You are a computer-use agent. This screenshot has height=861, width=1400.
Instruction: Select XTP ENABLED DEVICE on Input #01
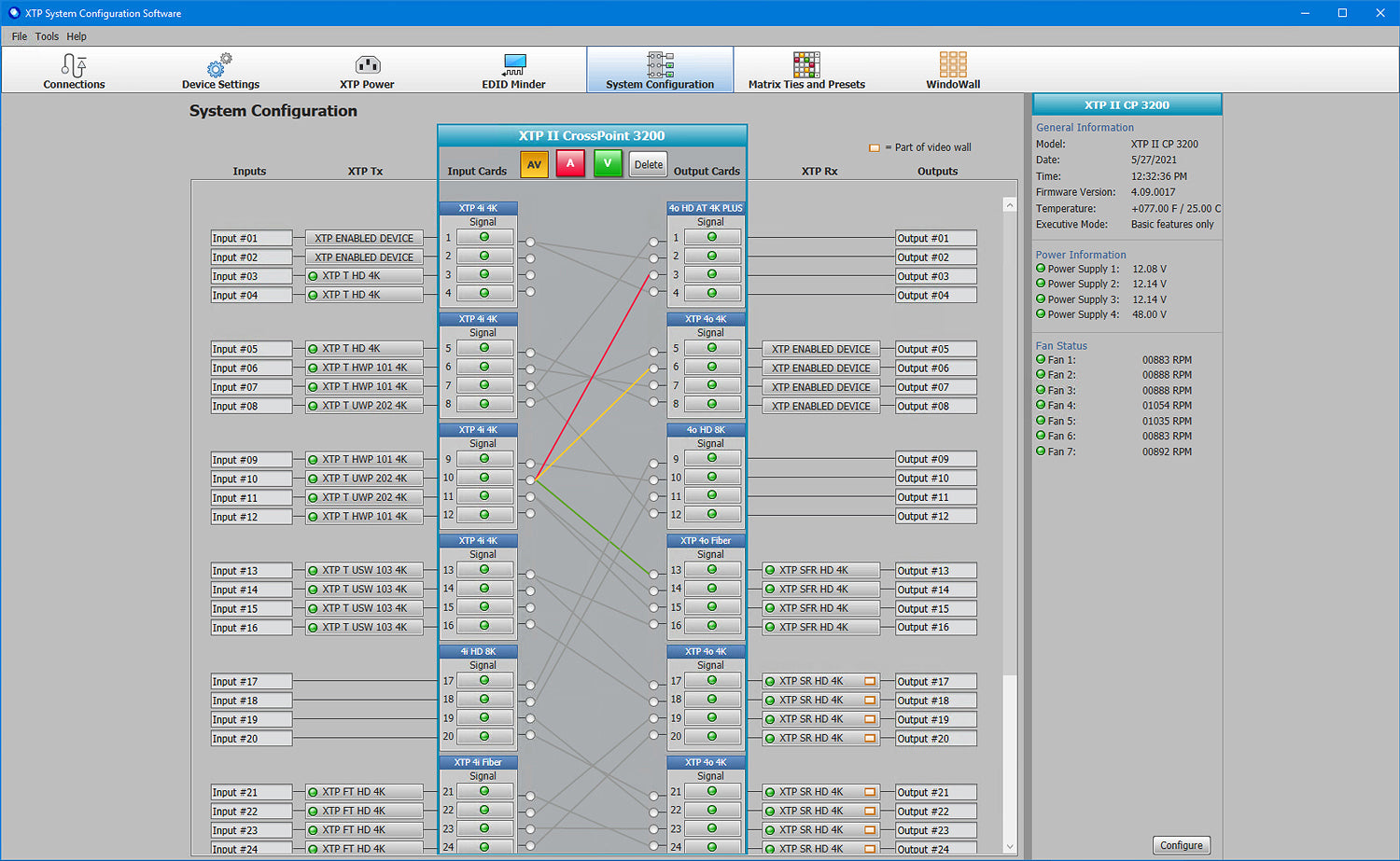(364, 238)
